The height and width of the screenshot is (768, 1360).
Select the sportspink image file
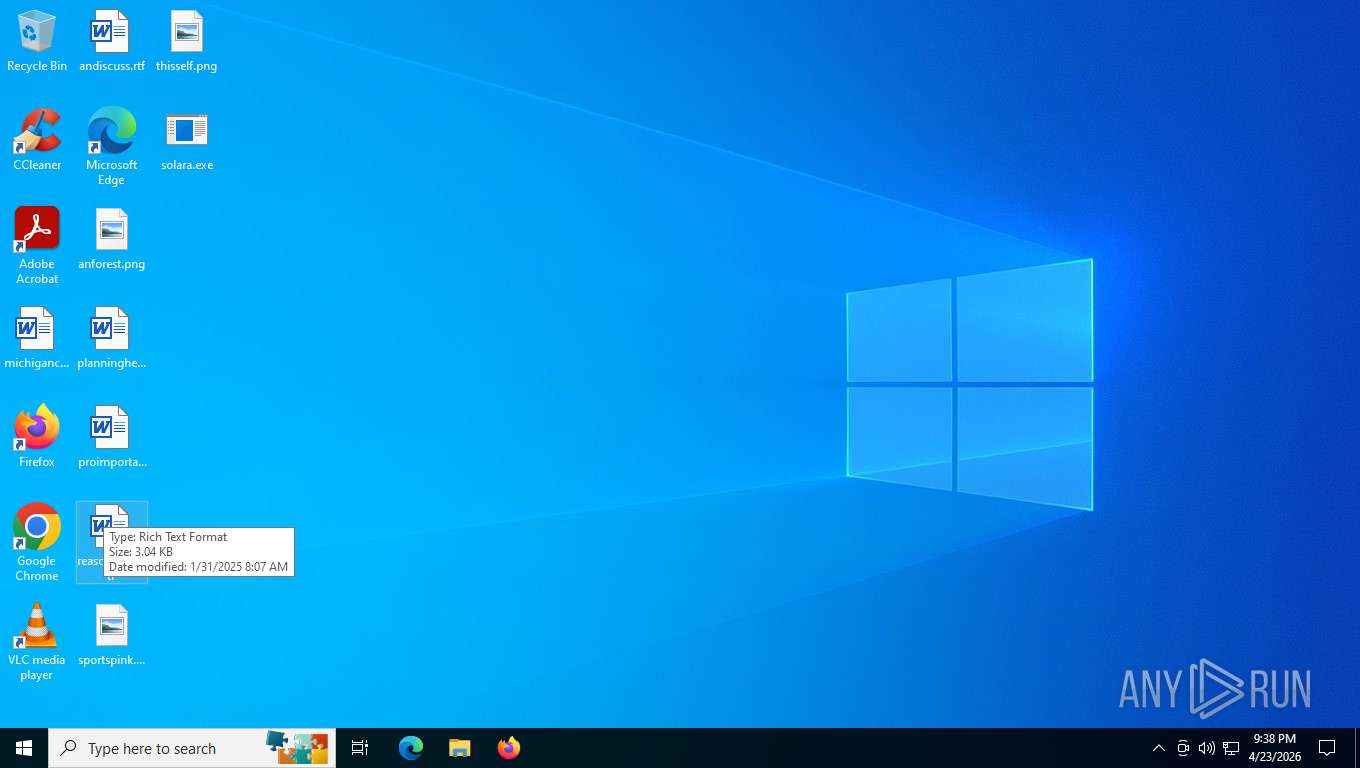(111, 635)
